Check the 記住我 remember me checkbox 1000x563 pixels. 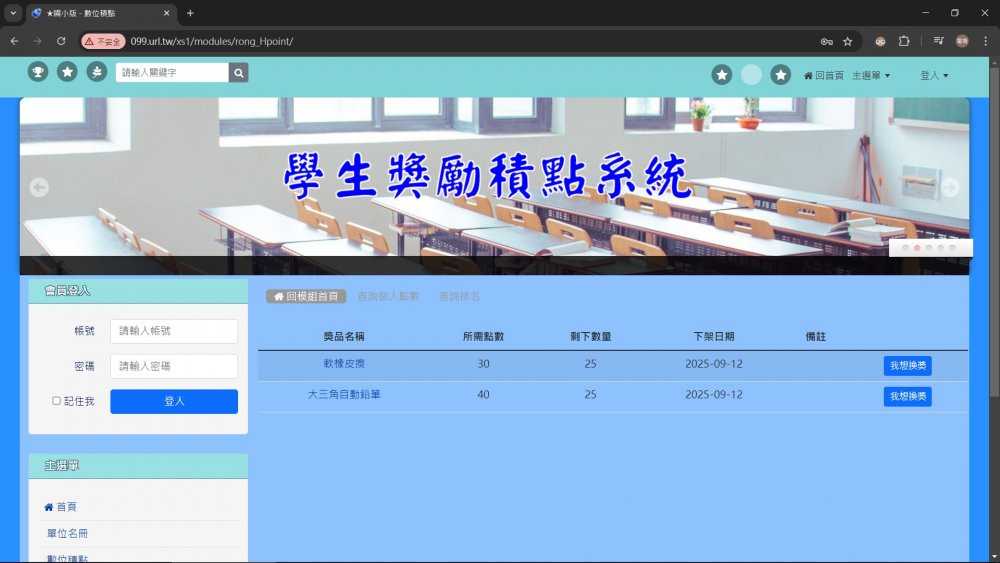tap(57, 401)
